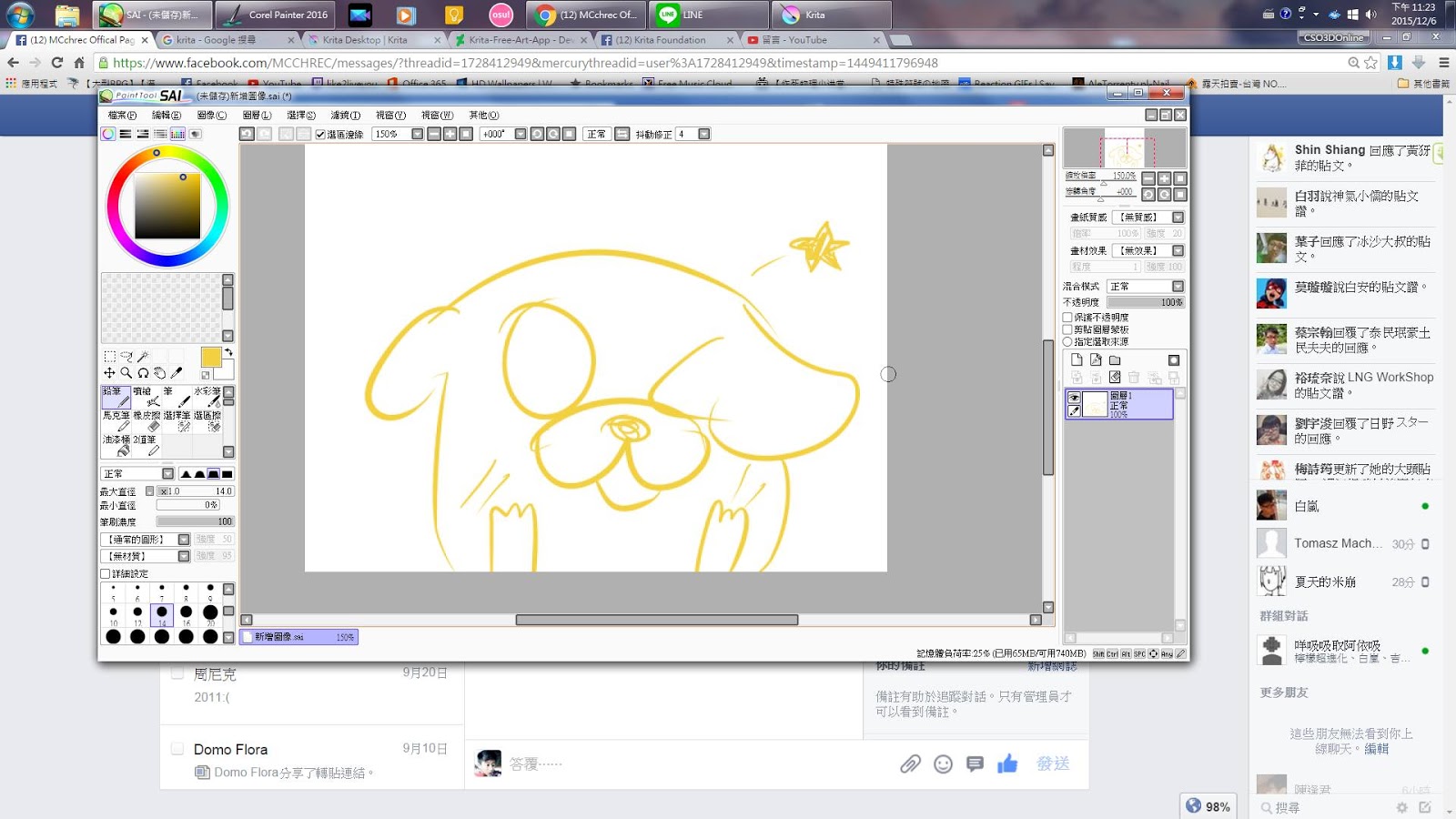Viewport: 1456px width, 819px height.
Task: Click the 編輯 edit link in chat sidebar
Action: [x=1377, y=749]
